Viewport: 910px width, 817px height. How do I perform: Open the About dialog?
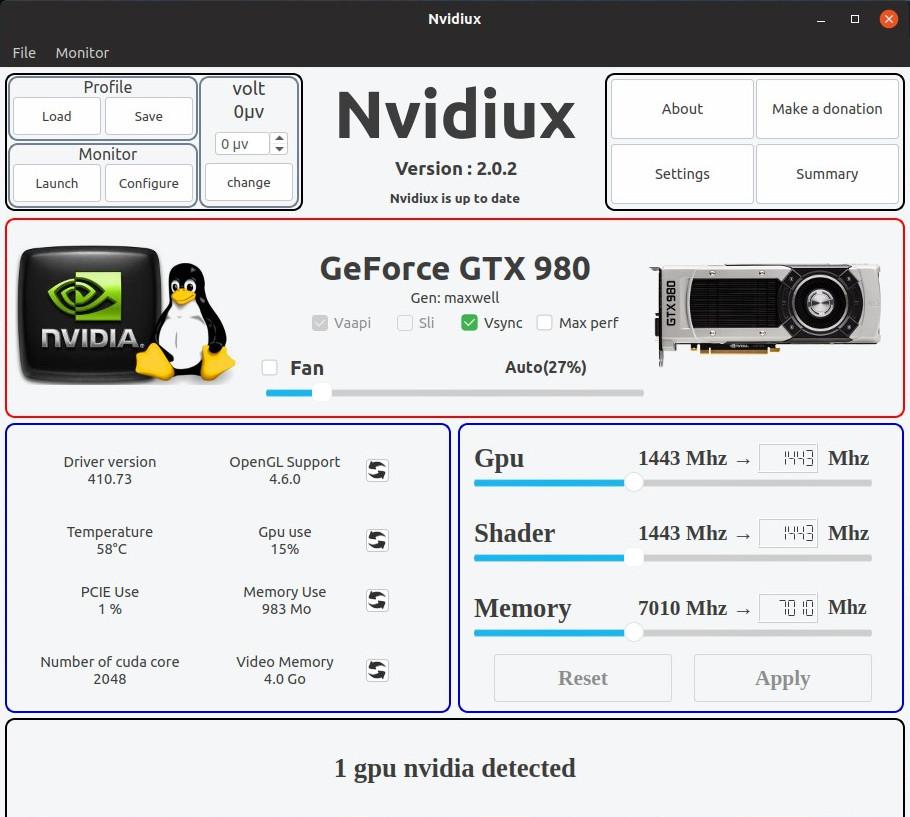[x=682, y=109]
